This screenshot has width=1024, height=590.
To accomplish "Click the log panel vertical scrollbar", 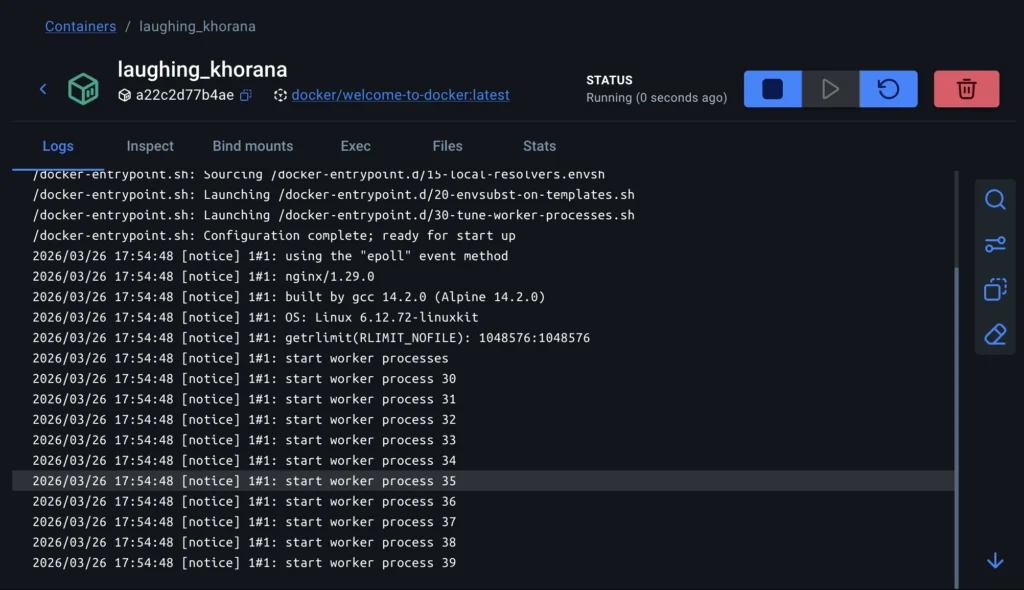I will pyautogui.click(x=957, y=420).
